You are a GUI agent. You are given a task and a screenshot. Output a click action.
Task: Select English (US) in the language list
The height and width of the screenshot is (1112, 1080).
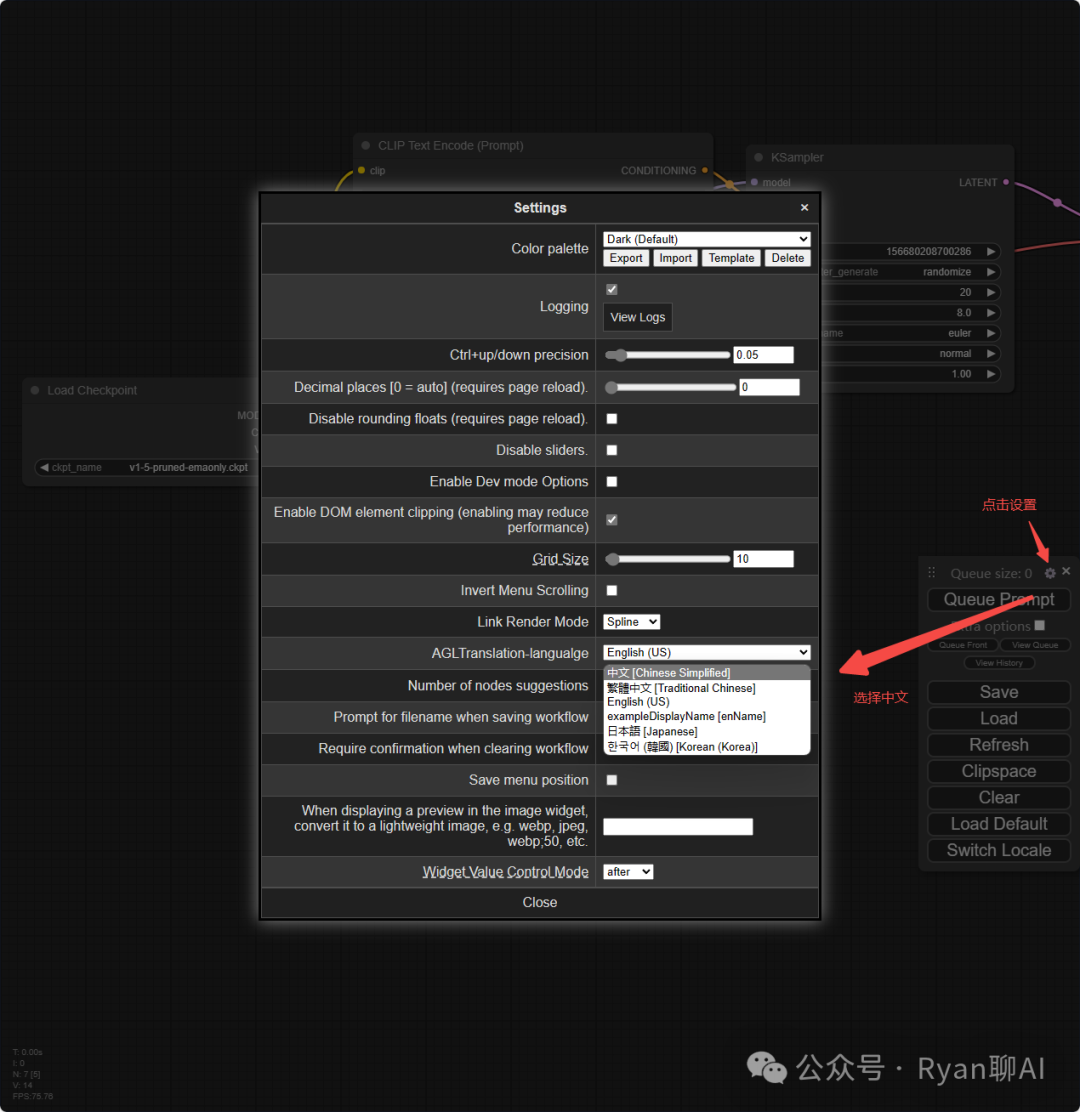coord(707,702)
